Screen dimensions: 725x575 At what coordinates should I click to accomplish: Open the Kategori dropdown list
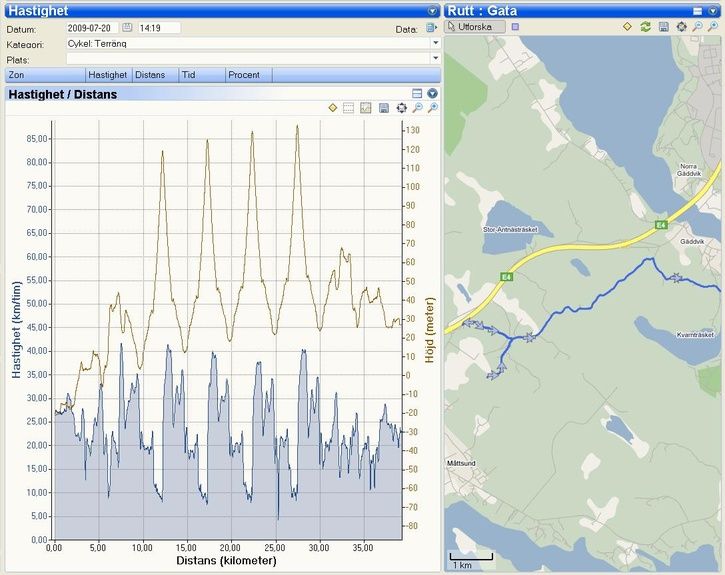pos(435,44)
